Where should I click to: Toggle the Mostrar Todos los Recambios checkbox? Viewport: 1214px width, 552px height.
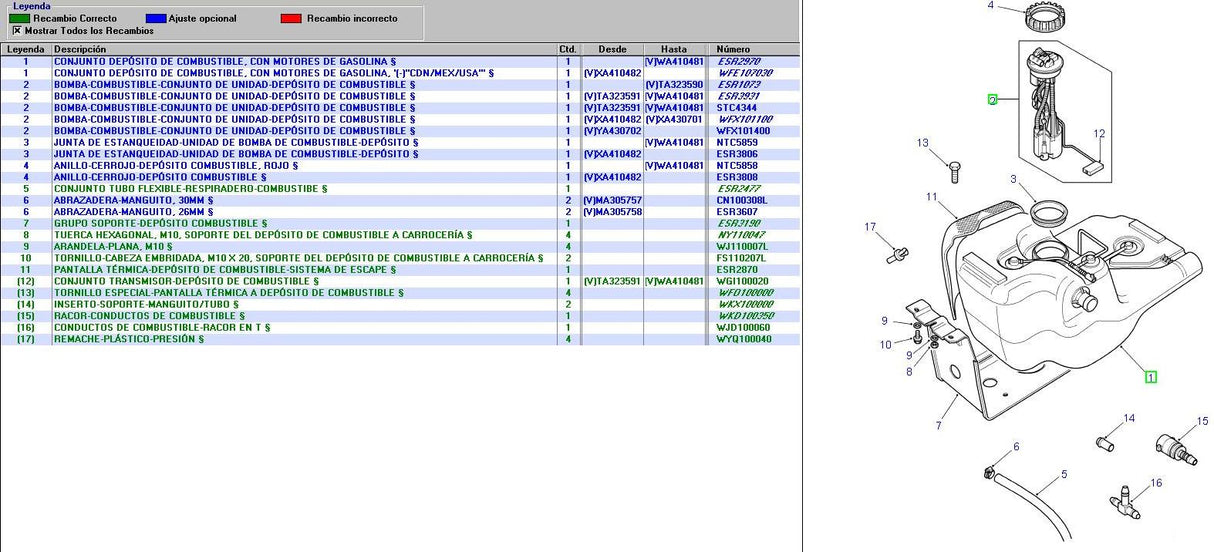coord(16,31)
